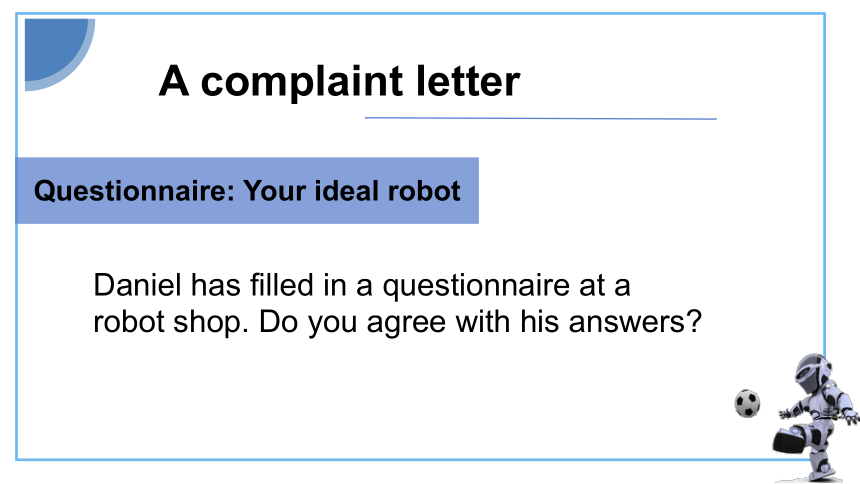860x484 pixels.
Task: Select the thin blue line under the title
Action: tap(541, 118)
